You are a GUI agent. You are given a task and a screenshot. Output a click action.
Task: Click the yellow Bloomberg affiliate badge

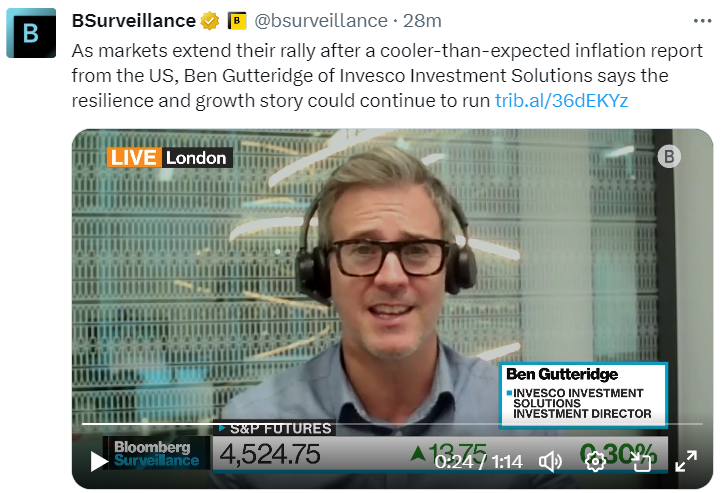pos(237,21)
